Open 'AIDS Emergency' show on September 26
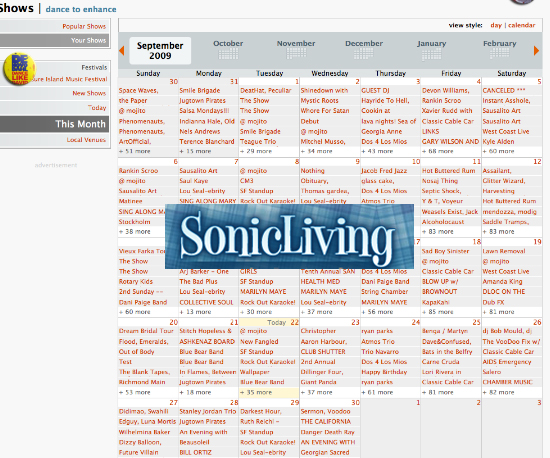This screenshot has width=550, height=458. [x=507, y=362]
